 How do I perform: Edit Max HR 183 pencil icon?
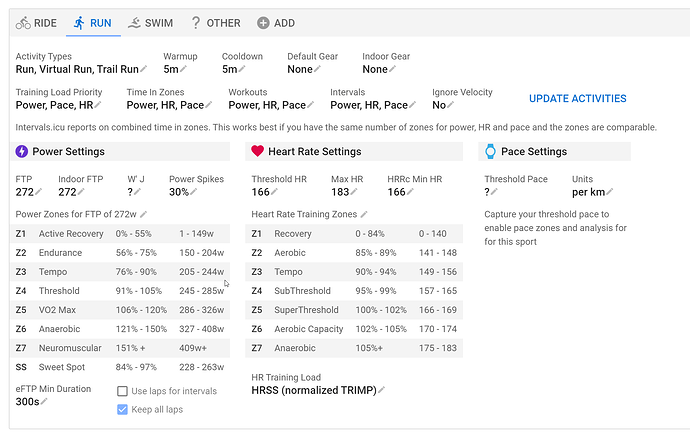pyautogui.click(x=354, y=191)
